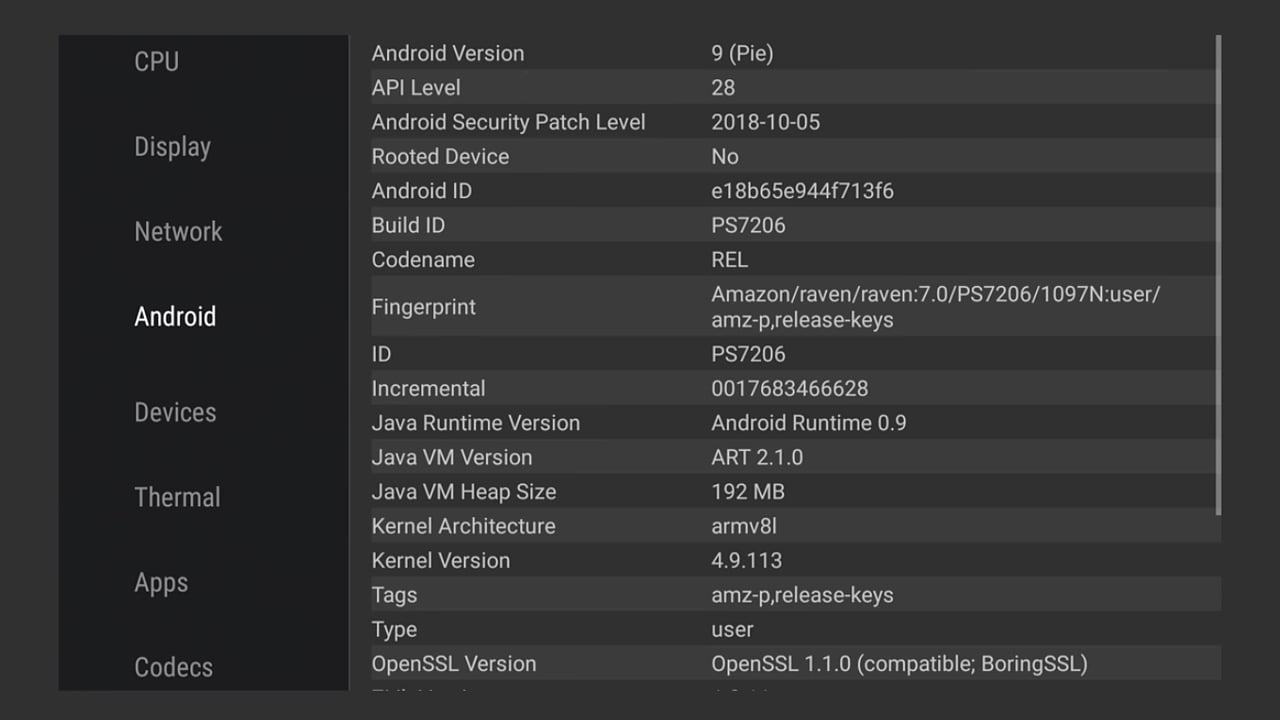Open the Devices section

point(175,412)
